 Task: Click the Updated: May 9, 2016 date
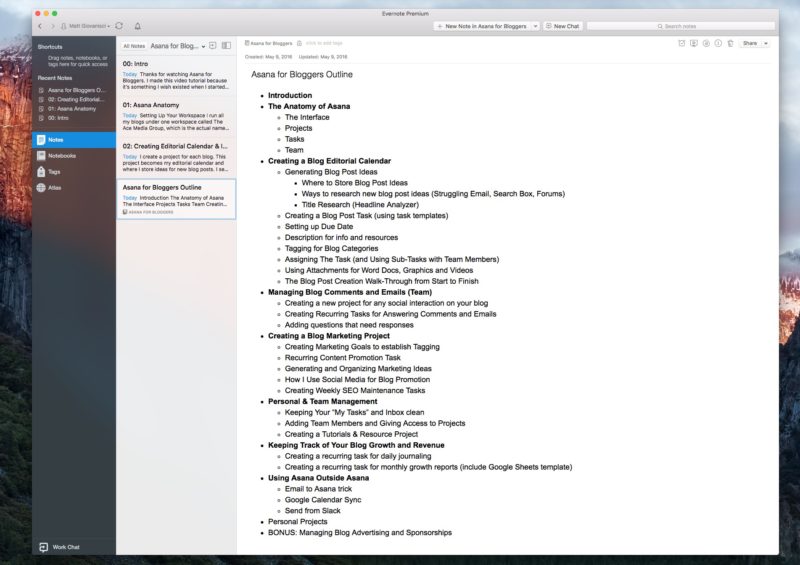click(323, 57)
